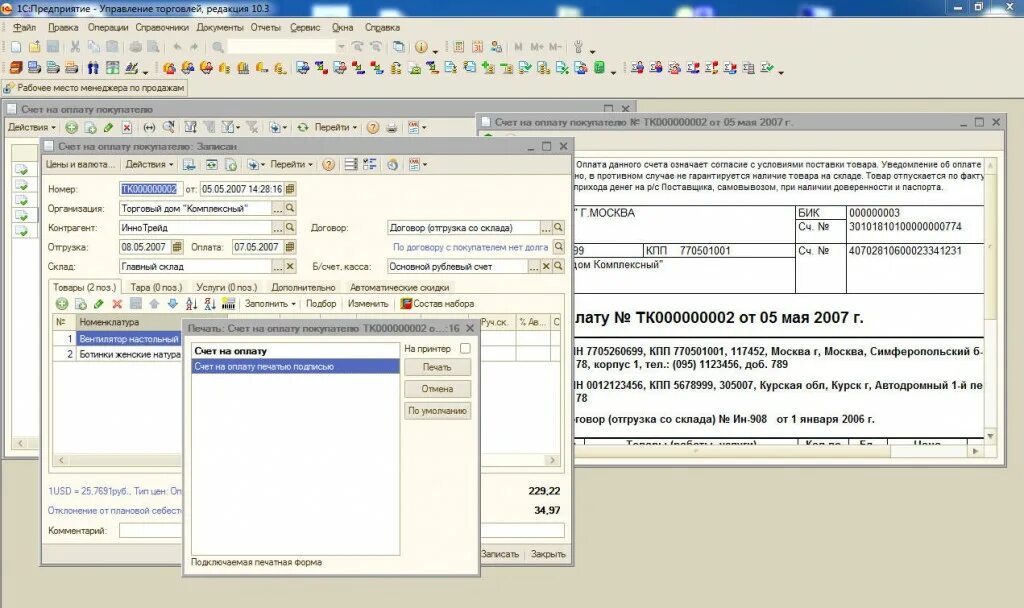Click magnifier icon beside Договор field
Screen dimensions: 1024x608
[x=558, y=227]
